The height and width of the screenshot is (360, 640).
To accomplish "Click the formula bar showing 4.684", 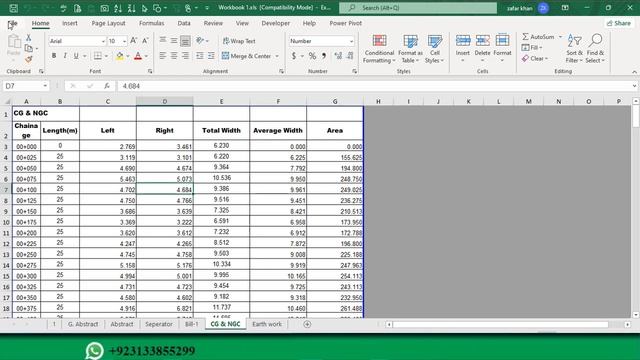I will click(376, 86).
